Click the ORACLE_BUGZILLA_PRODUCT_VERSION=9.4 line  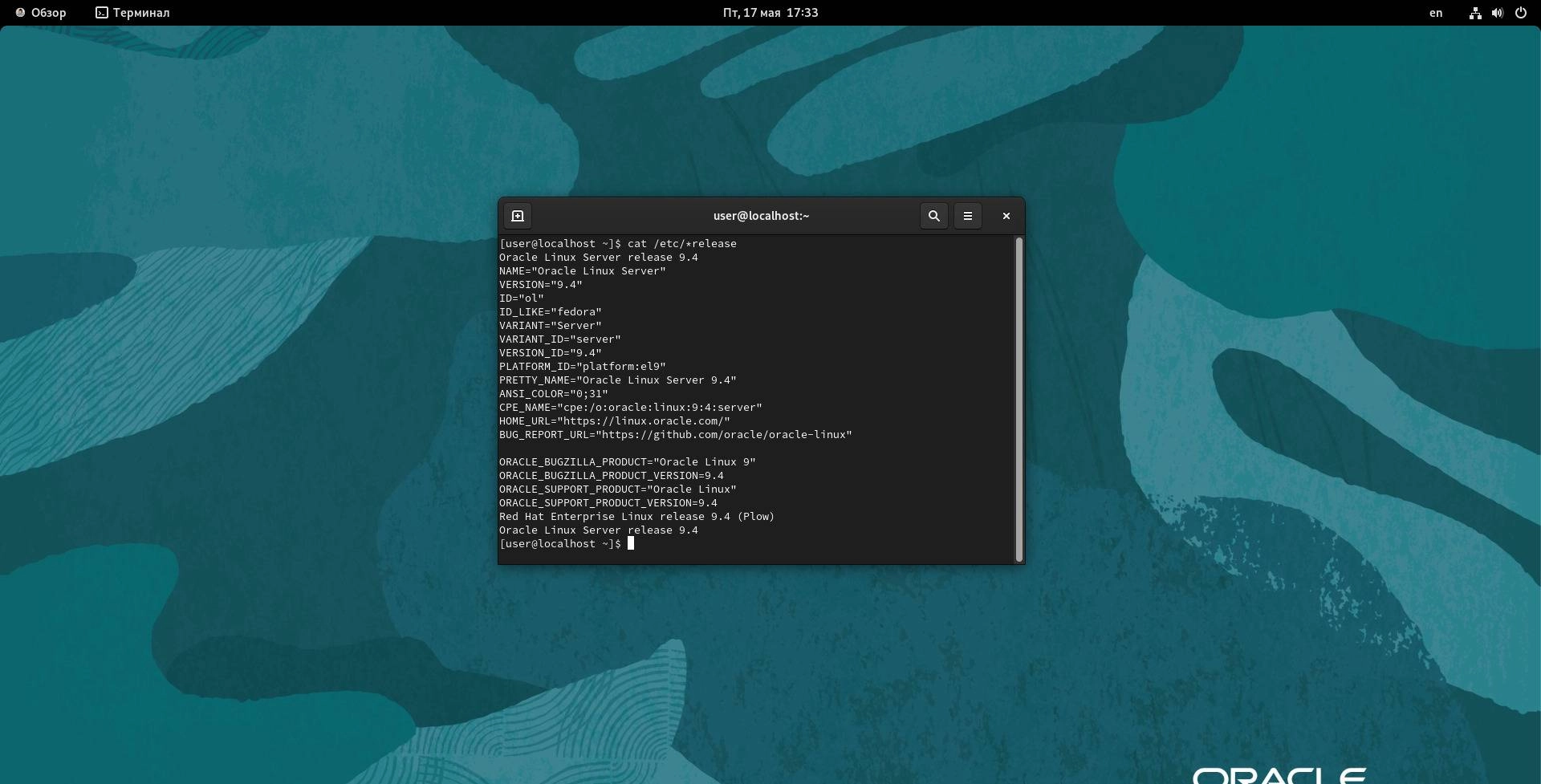(612, 476)
